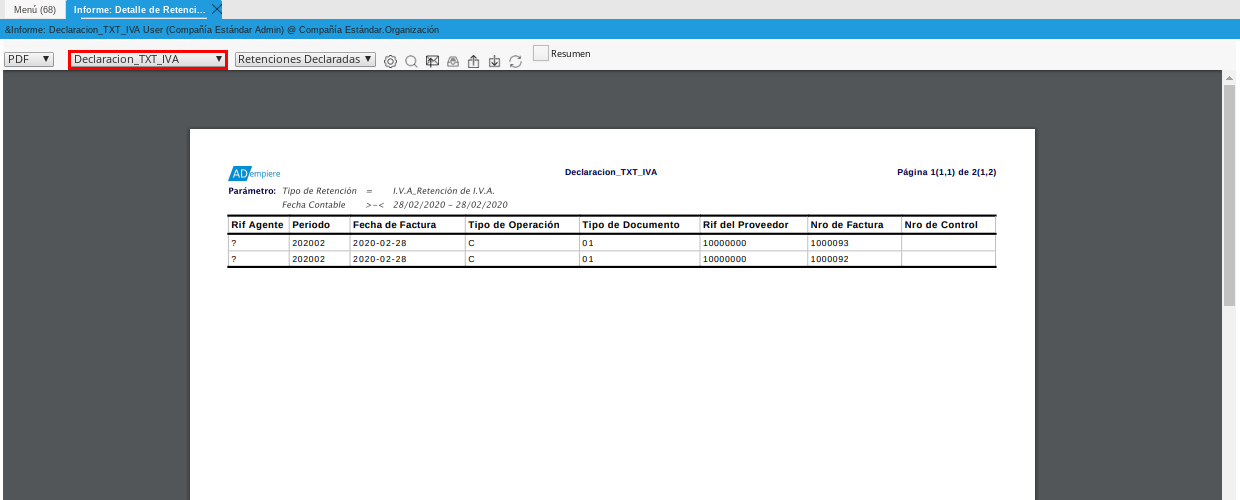Click the export upload arrow icon

[473, 61]
